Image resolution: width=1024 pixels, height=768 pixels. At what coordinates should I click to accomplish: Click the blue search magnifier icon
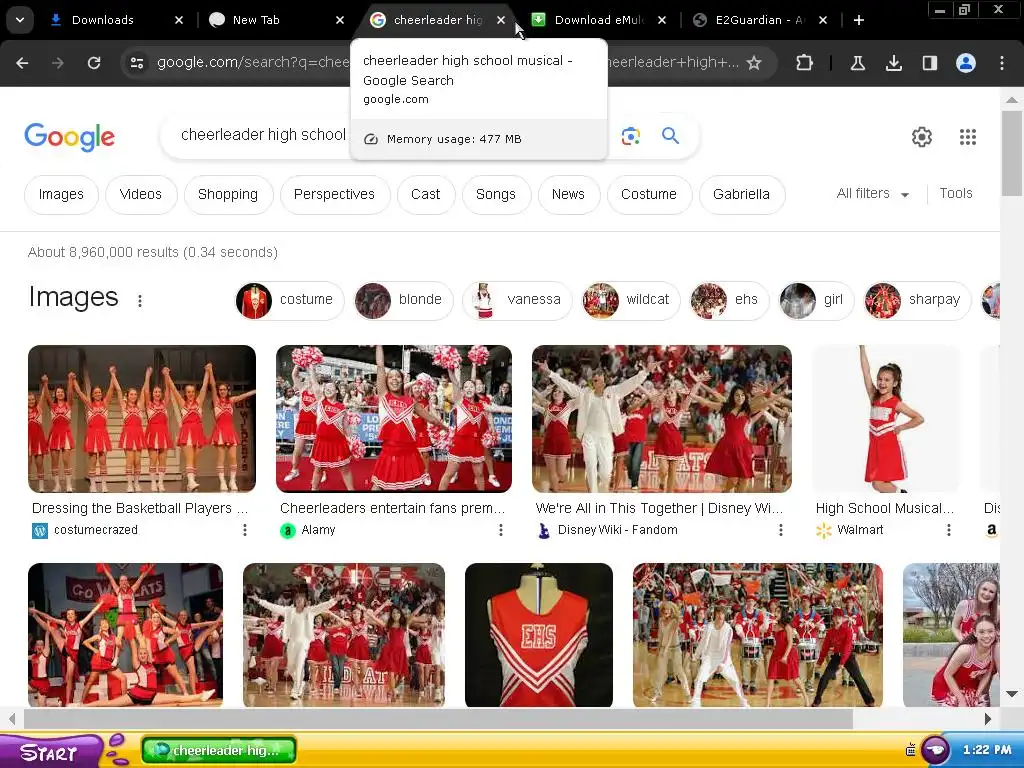(670, 136)
